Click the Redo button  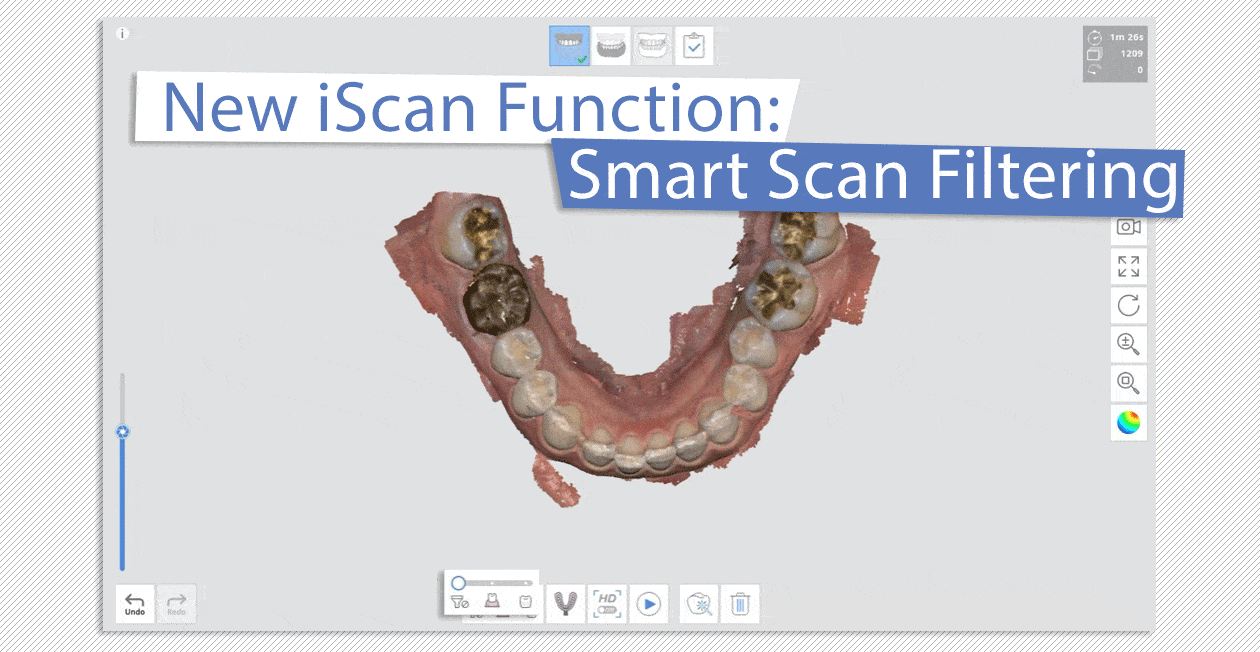(176, 604)
